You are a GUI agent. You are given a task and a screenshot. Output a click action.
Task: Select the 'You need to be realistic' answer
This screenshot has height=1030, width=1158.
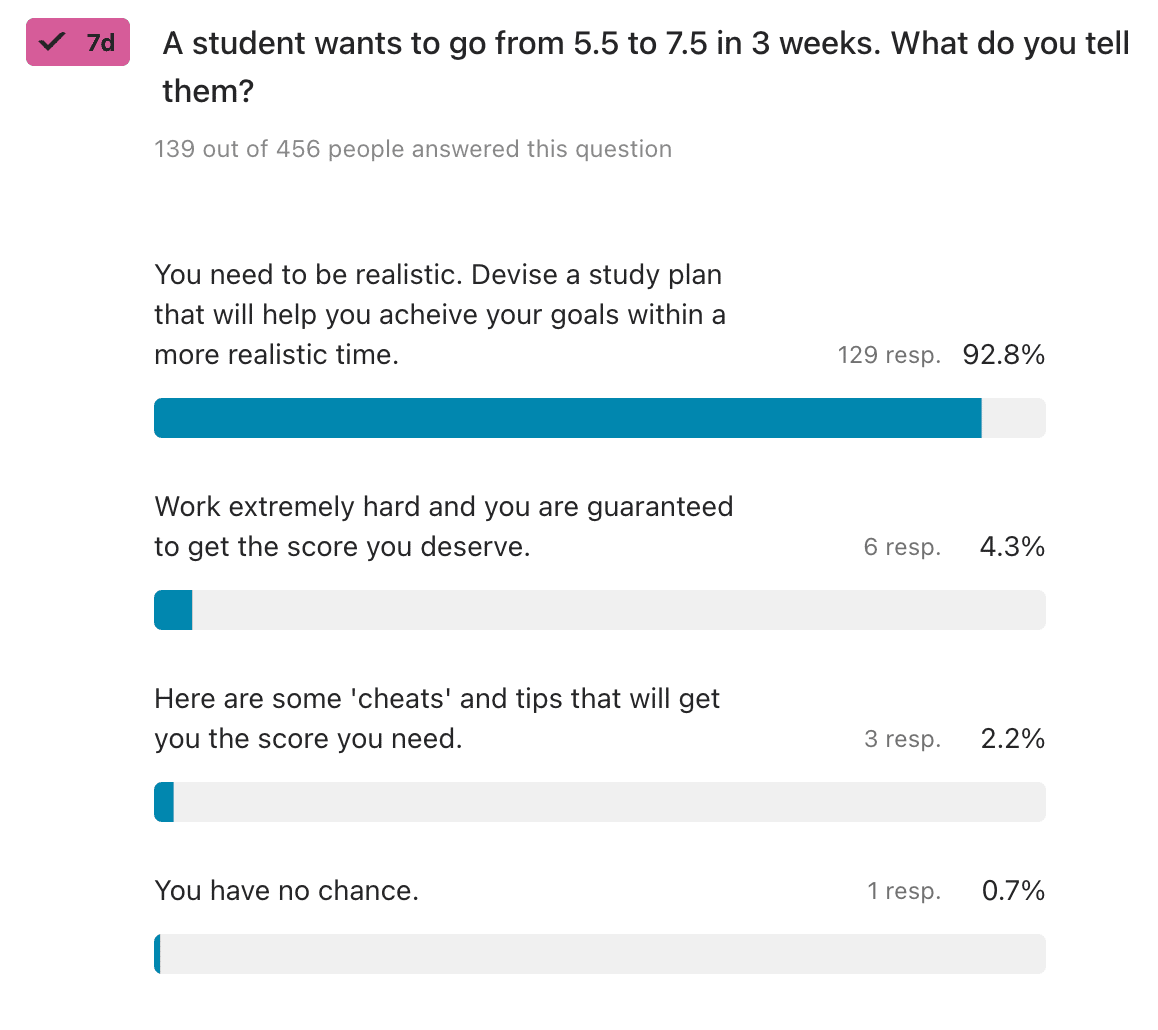point(440,315)
